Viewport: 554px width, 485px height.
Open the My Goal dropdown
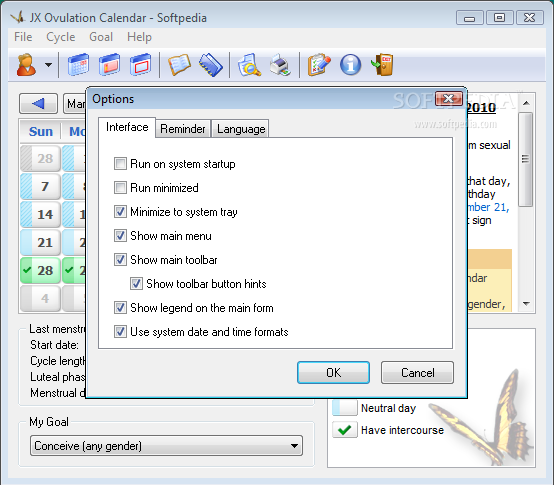click(166, 446)
